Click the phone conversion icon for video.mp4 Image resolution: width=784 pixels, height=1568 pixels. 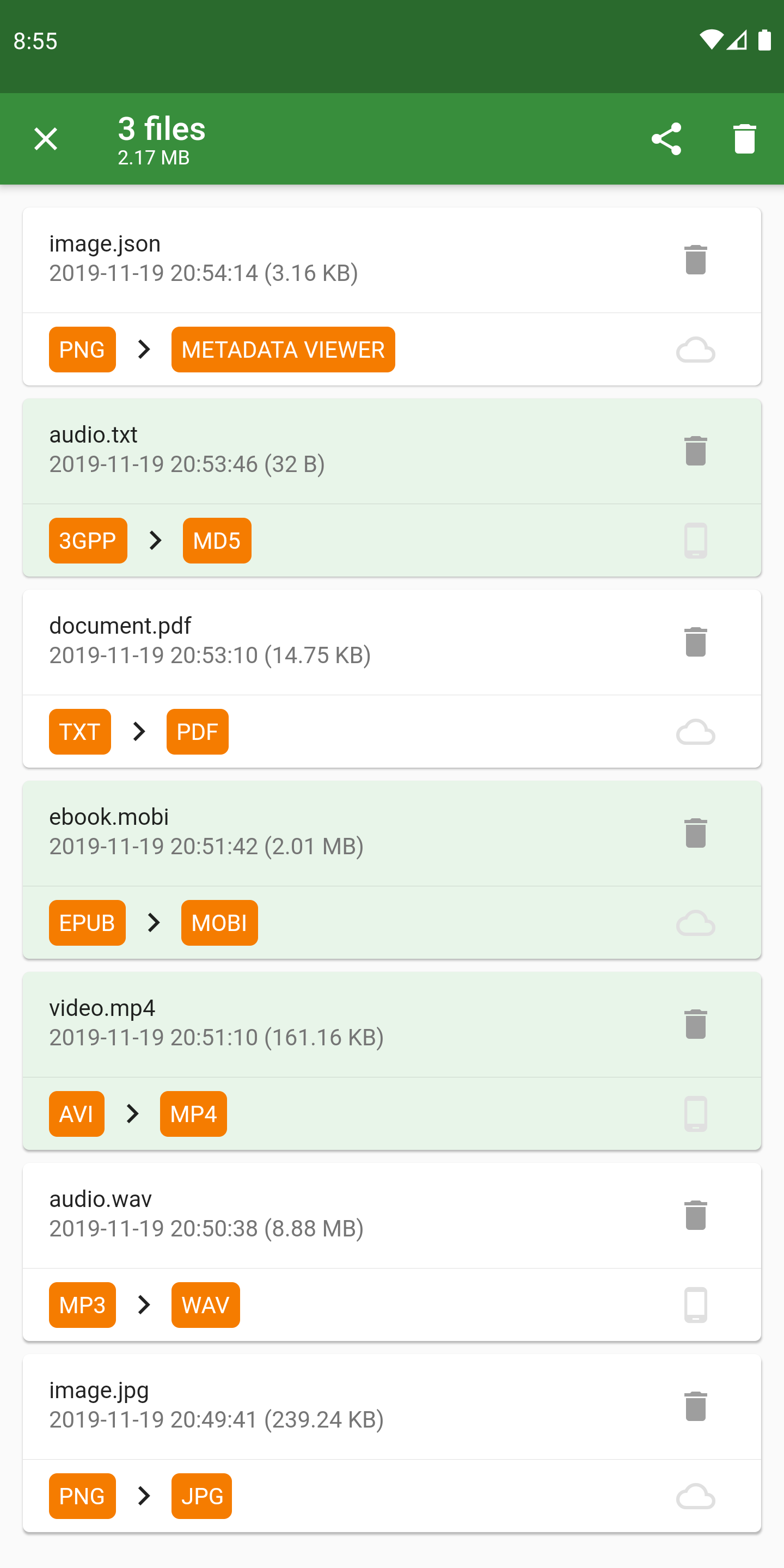tap(695, 1114)
